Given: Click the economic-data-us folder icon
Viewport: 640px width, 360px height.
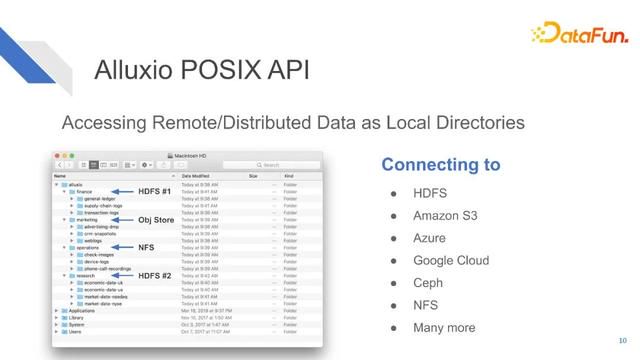Looking at the screenshot, I should (x=80, y=290).
